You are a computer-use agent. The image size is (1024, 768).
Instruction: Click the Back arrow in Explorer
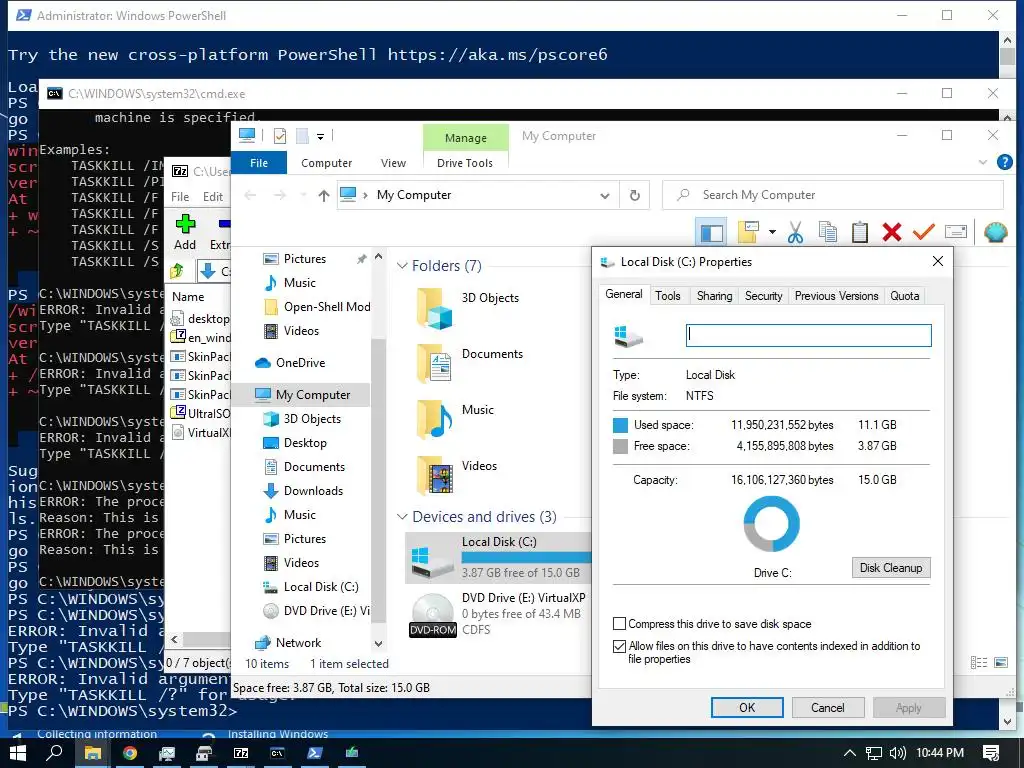click(x=250, y=195)
